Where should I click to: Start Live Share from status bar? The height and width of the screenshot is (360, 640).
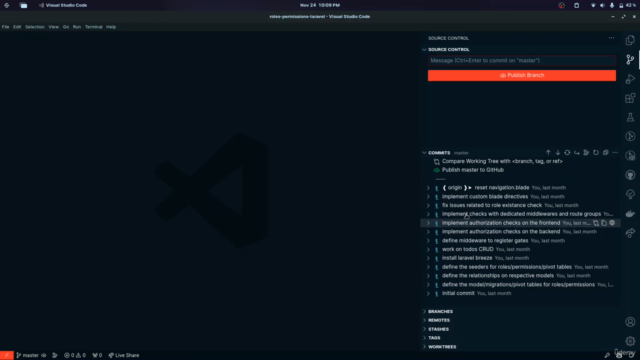coord(124,356)
